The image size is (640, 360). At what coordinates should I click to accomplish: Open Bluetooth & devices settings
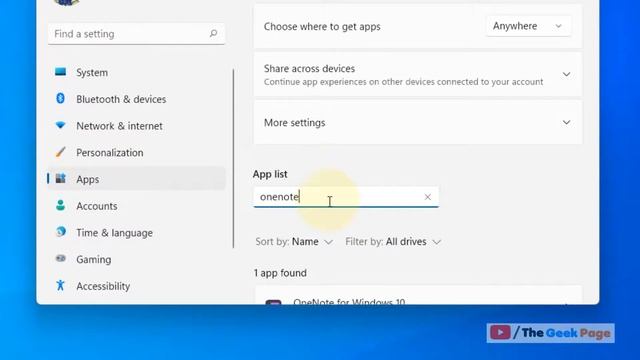137,99
